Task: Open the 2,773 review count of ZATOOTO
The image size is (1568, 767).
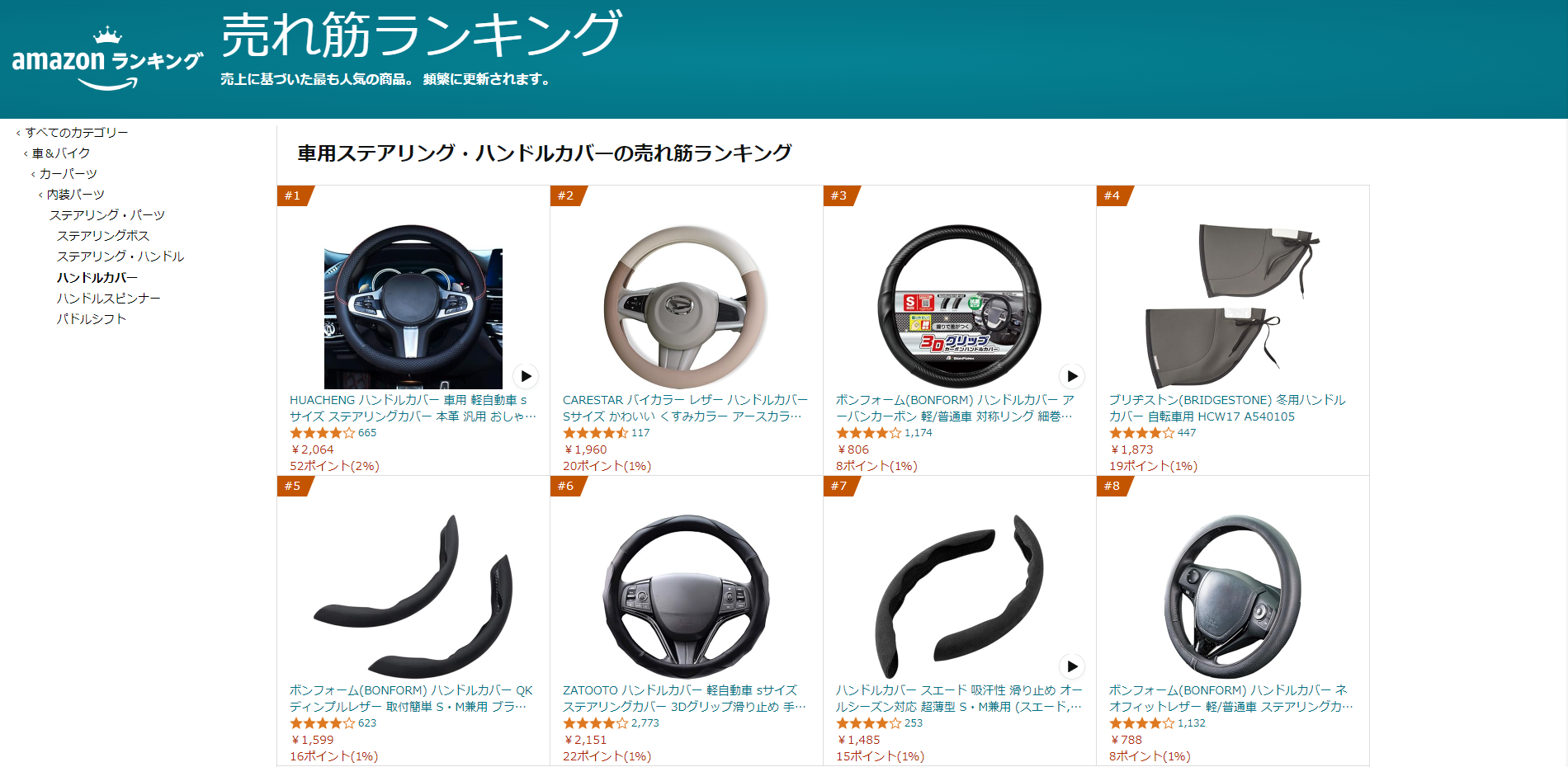Action: pos(645,723)
